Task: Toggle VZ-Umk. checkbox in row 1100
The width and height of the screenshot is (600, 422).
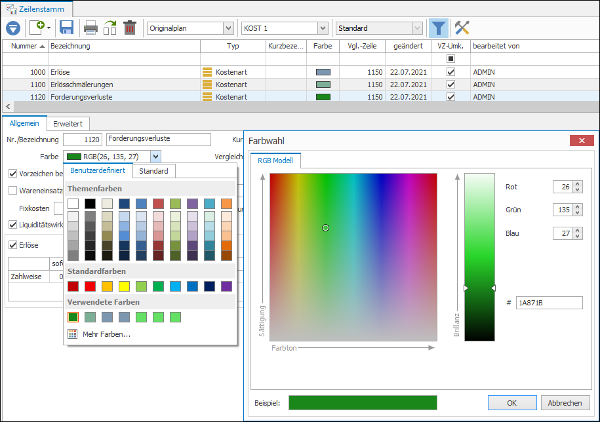Action: [451, 84]
